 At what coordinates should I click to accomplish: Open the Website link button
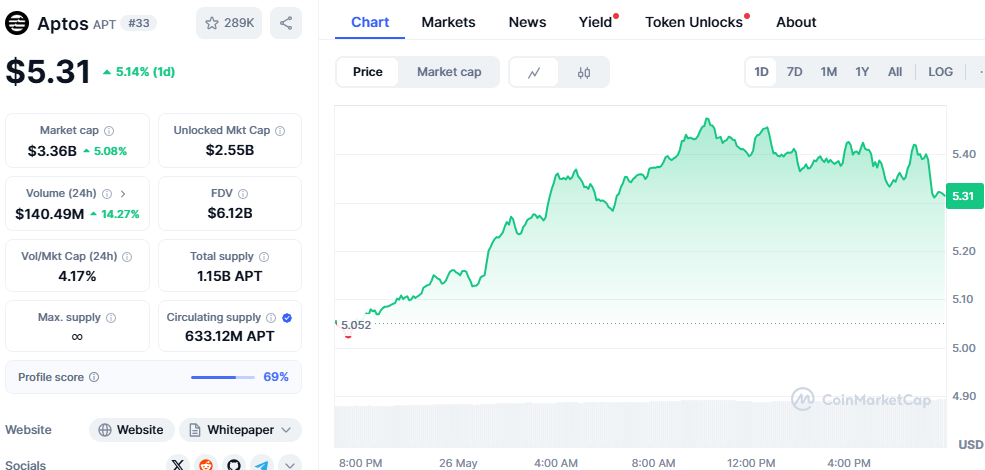click(x=132, y=430)
